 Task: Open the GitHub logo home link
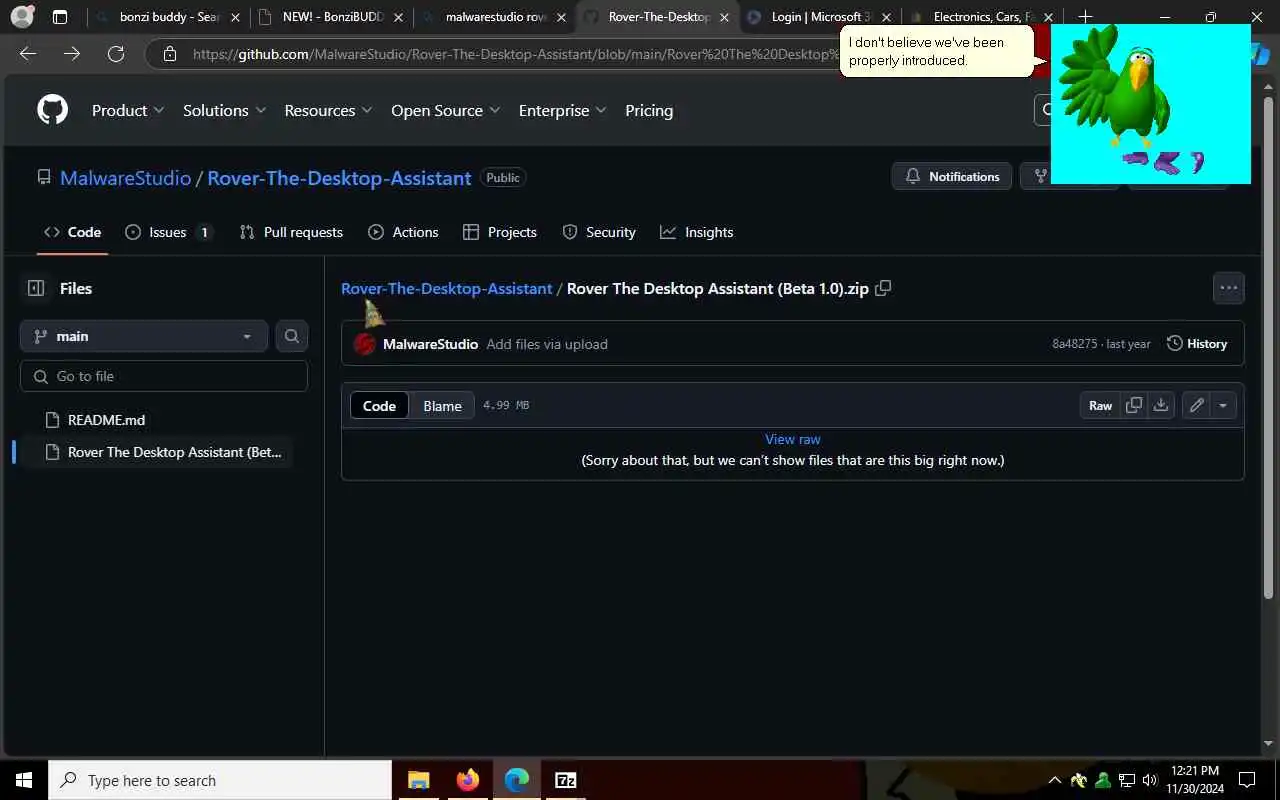(x=52, y=110)
